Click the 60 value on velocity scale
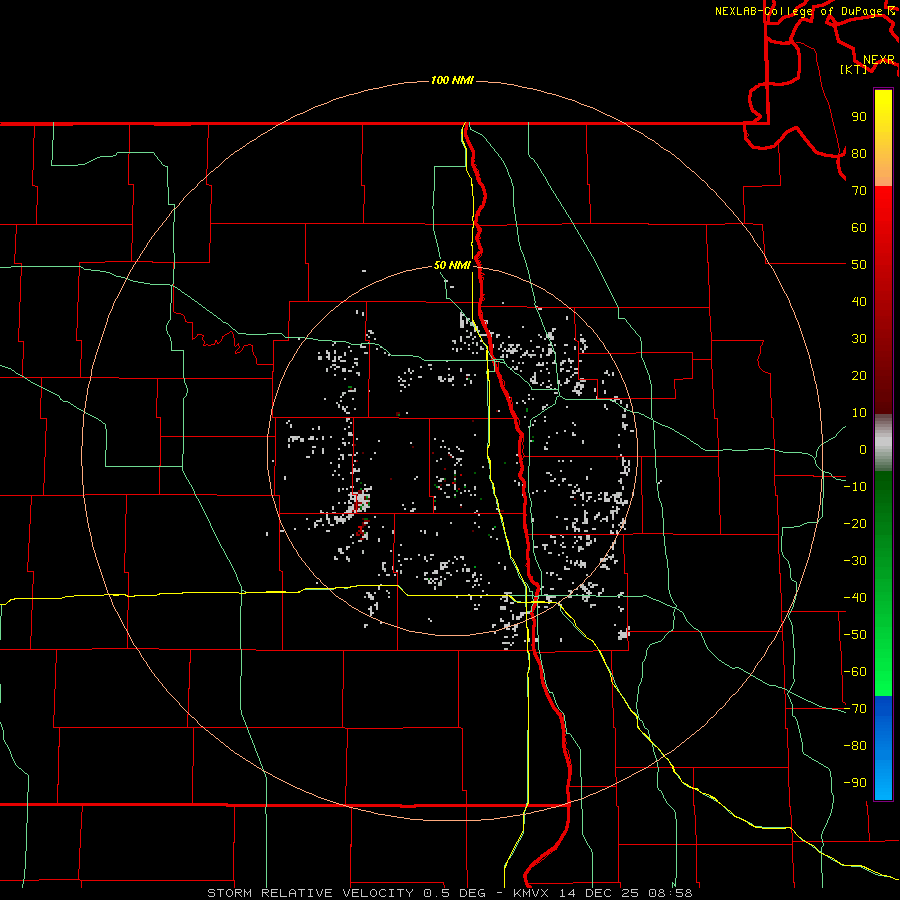The height and width of the screenshot is (900, 900). coord(859,227)
